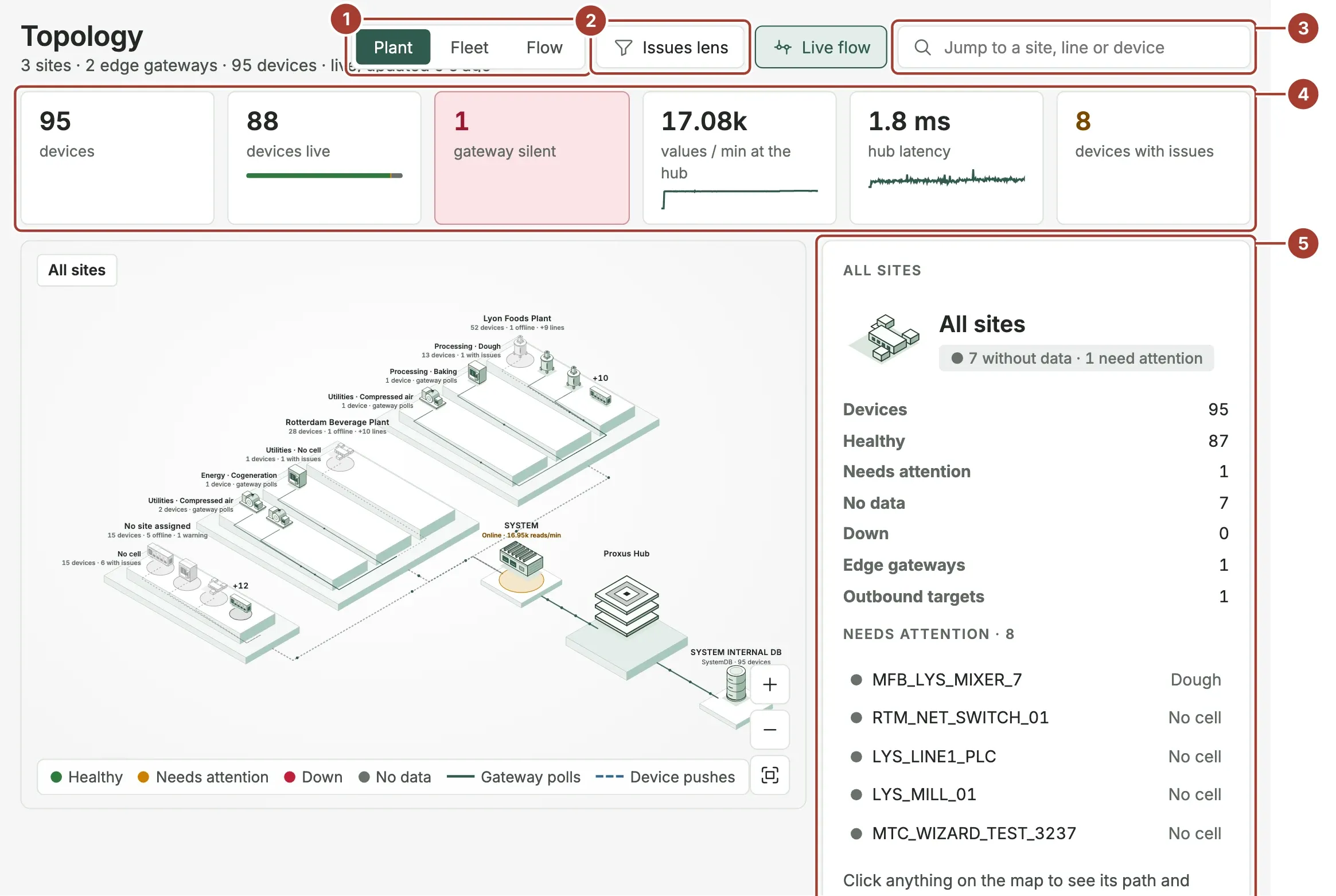1336x896 pixels.
Task: Open LYS_MILL_01 device row
Action: (1036, 794)
